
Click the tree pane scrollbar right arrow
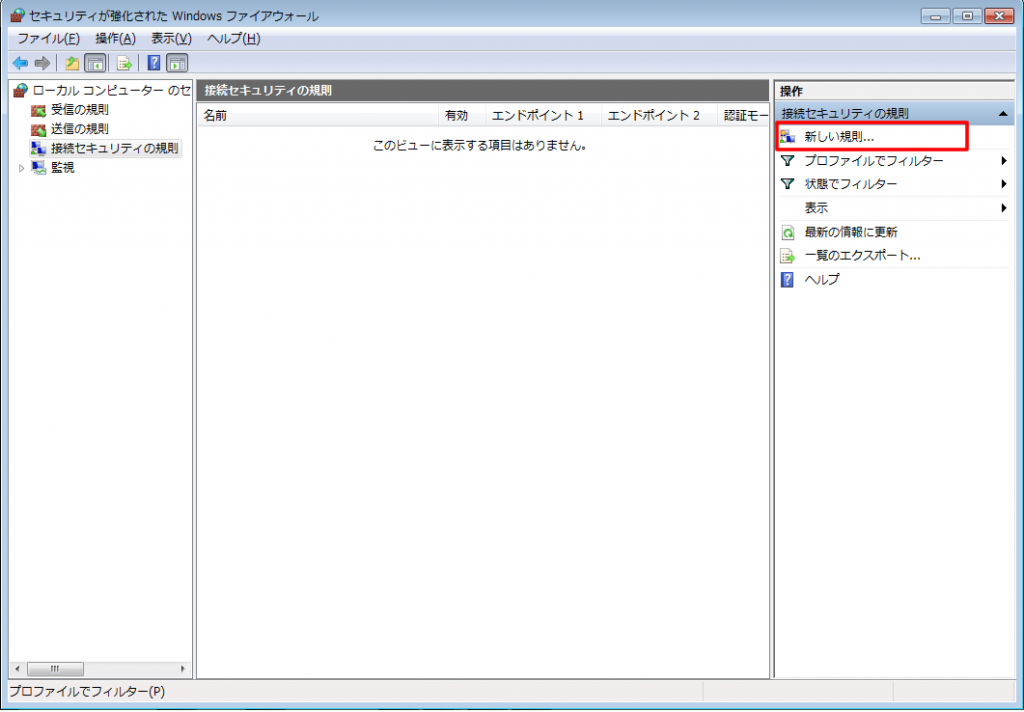(x=182, y=669)
